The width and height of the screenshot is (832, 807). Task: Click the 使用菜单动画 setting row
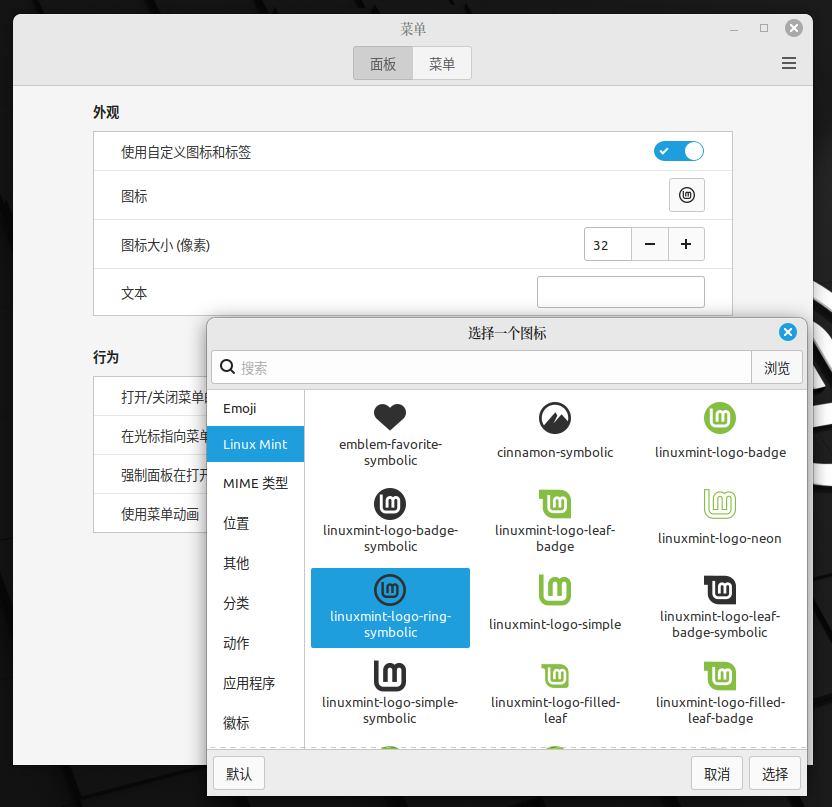click(151, 514)
